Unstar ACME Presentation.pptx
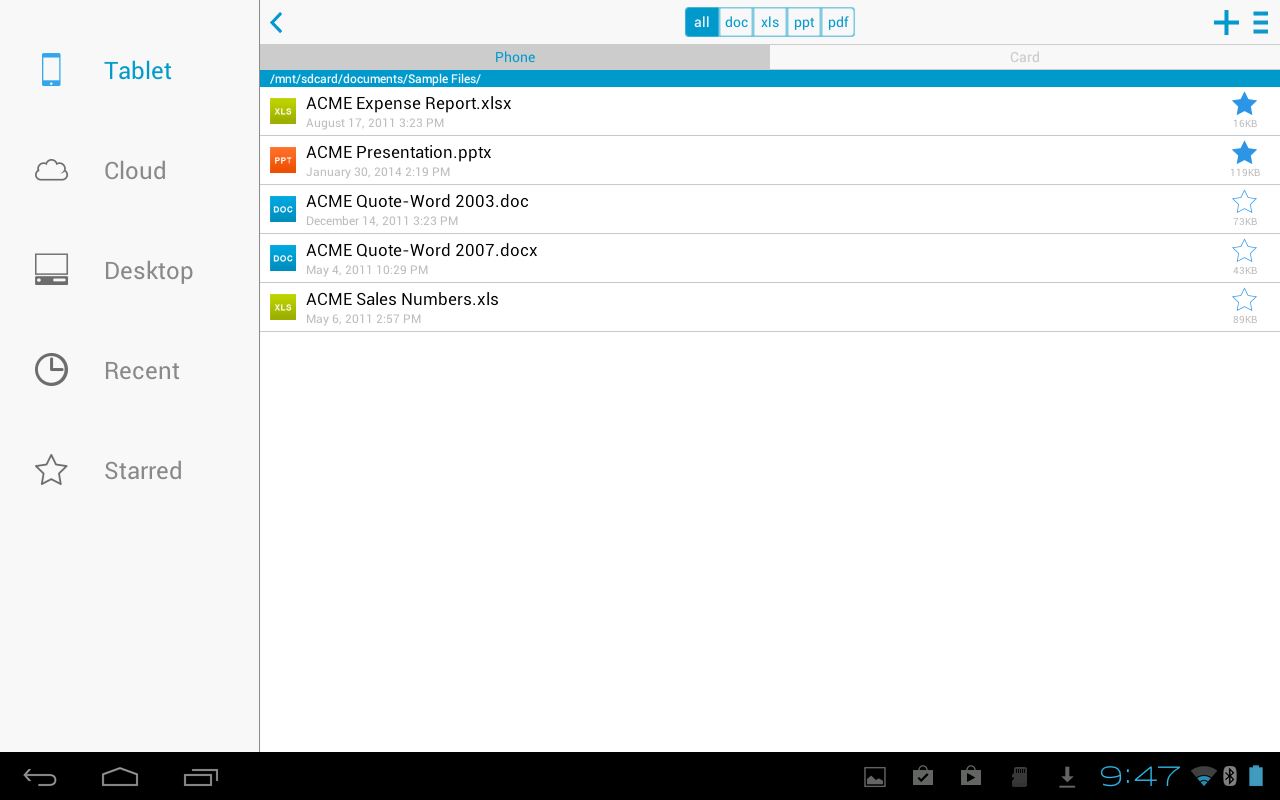This screenshot has width=1280, height=800. (1244, 151)
